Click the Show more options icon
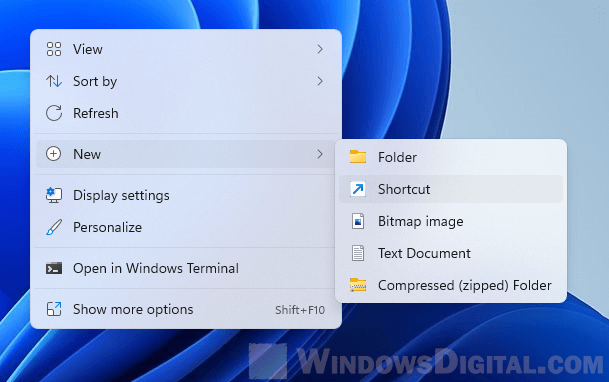The image size is (609, 382). pos(54,309)
